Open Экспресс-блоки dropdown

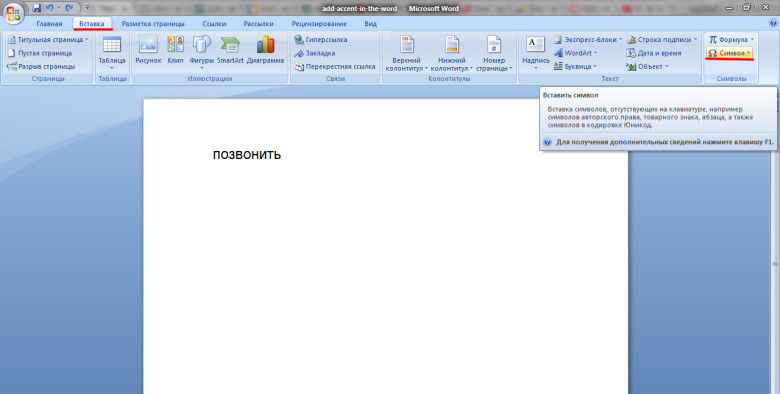[588, 39]
